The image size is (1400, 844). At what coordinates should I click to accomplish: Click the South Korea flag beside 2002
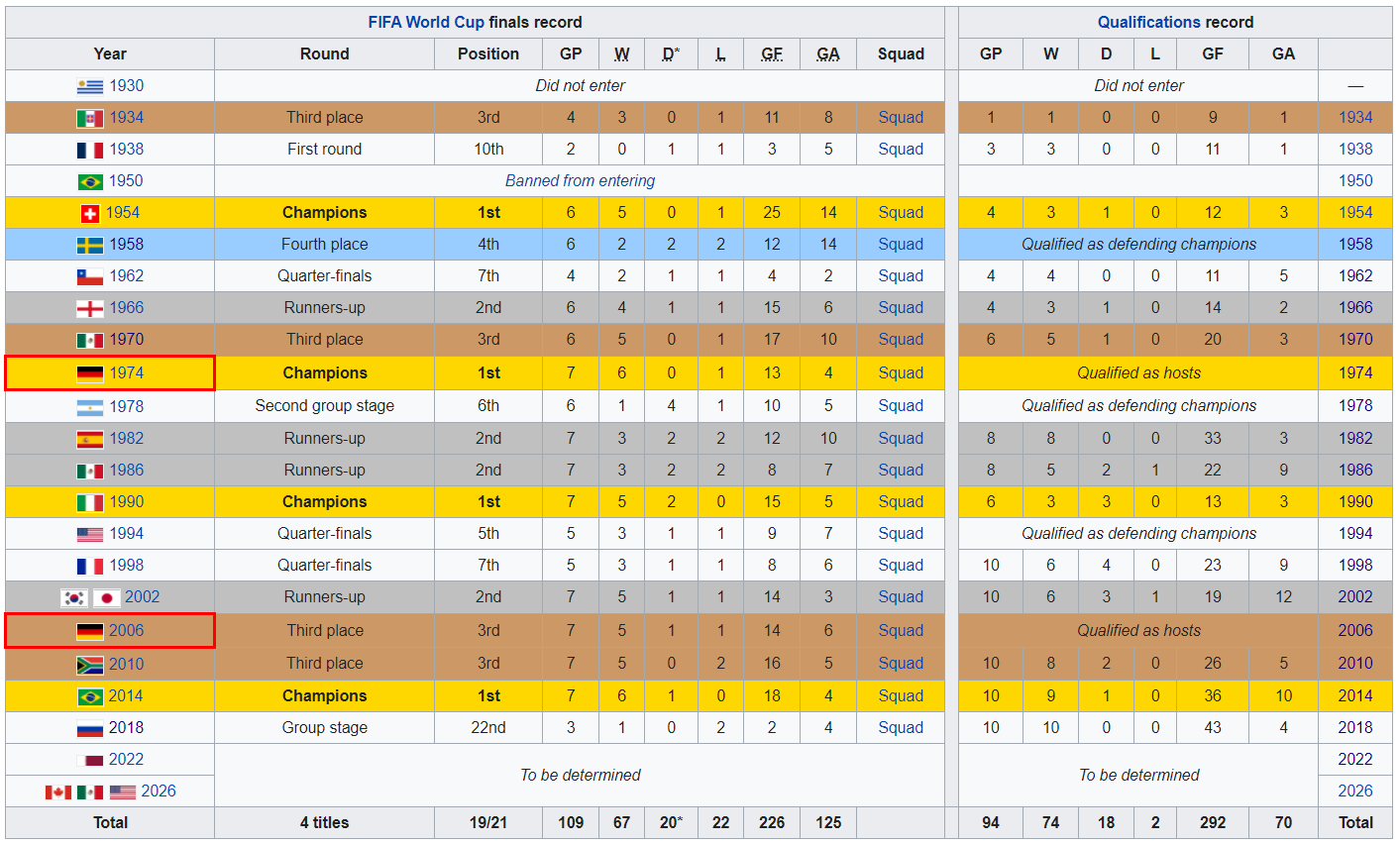click(x=74, y=597)
